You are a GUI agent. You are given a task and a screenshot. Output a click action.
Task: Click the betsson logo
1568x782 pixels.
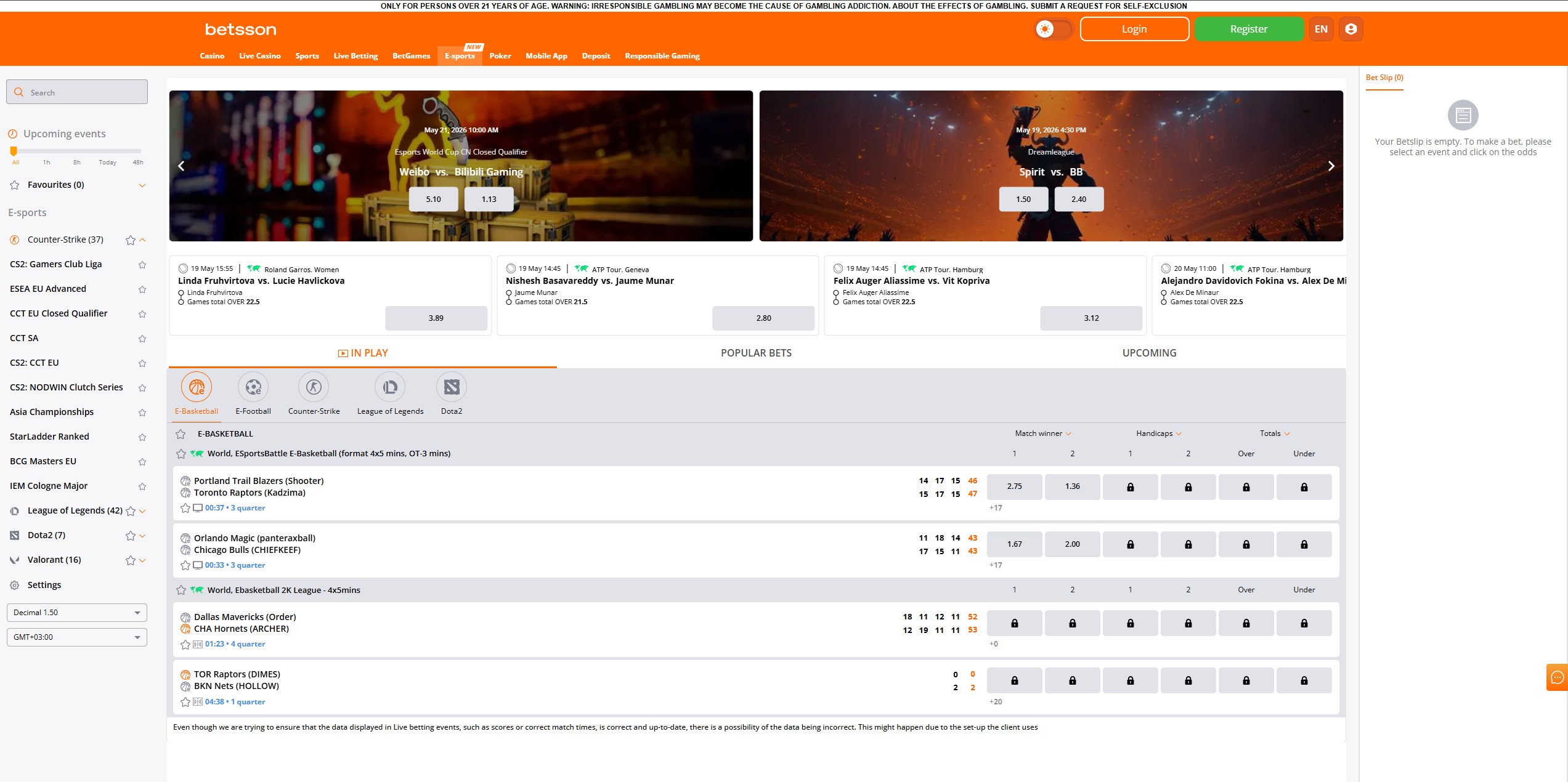[240, 29]
